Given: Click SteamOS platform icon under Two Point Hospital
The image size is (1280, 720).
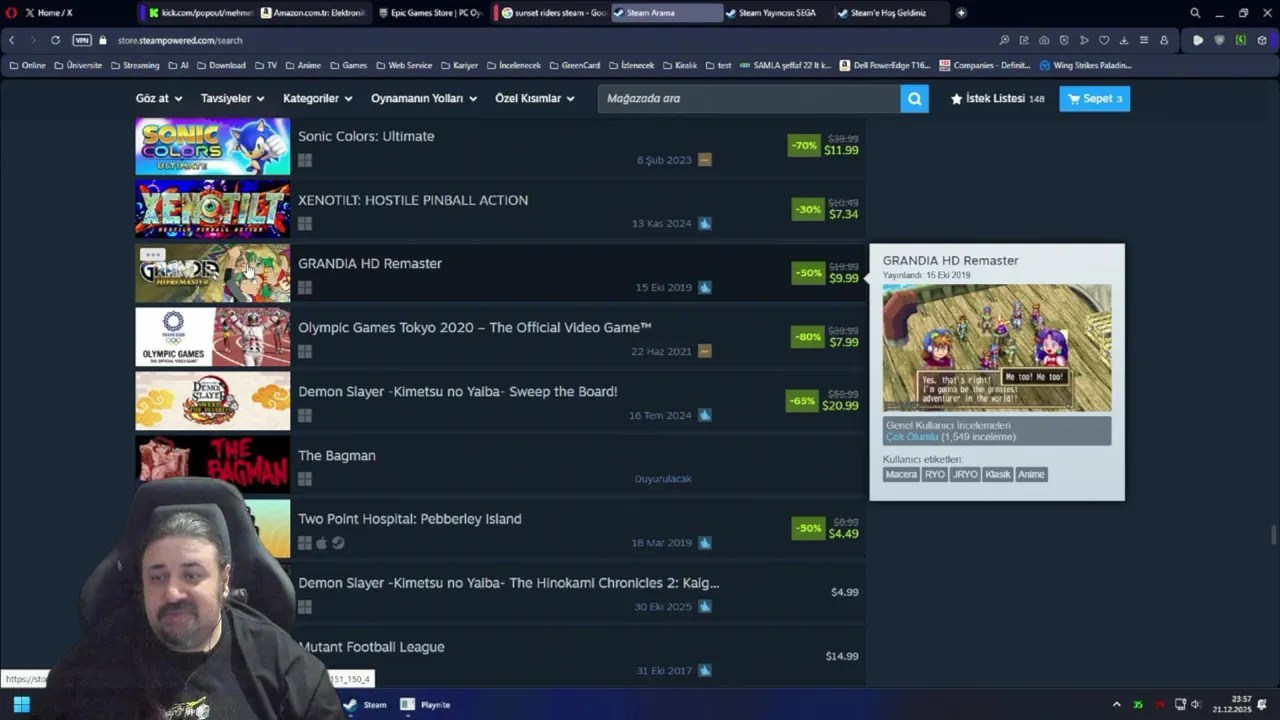Looking at the screenshot, I should coord(338,543).
